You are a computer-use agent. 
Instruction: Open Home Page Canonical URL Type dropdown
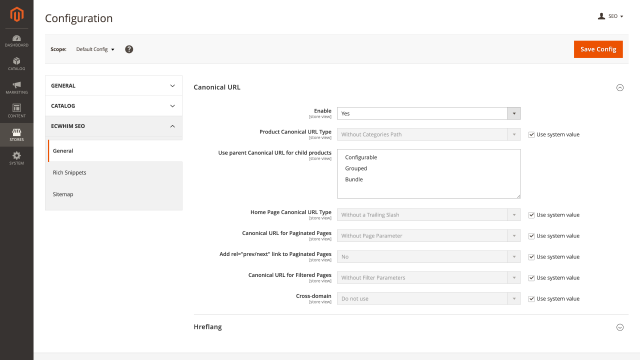tap(429, 215)
